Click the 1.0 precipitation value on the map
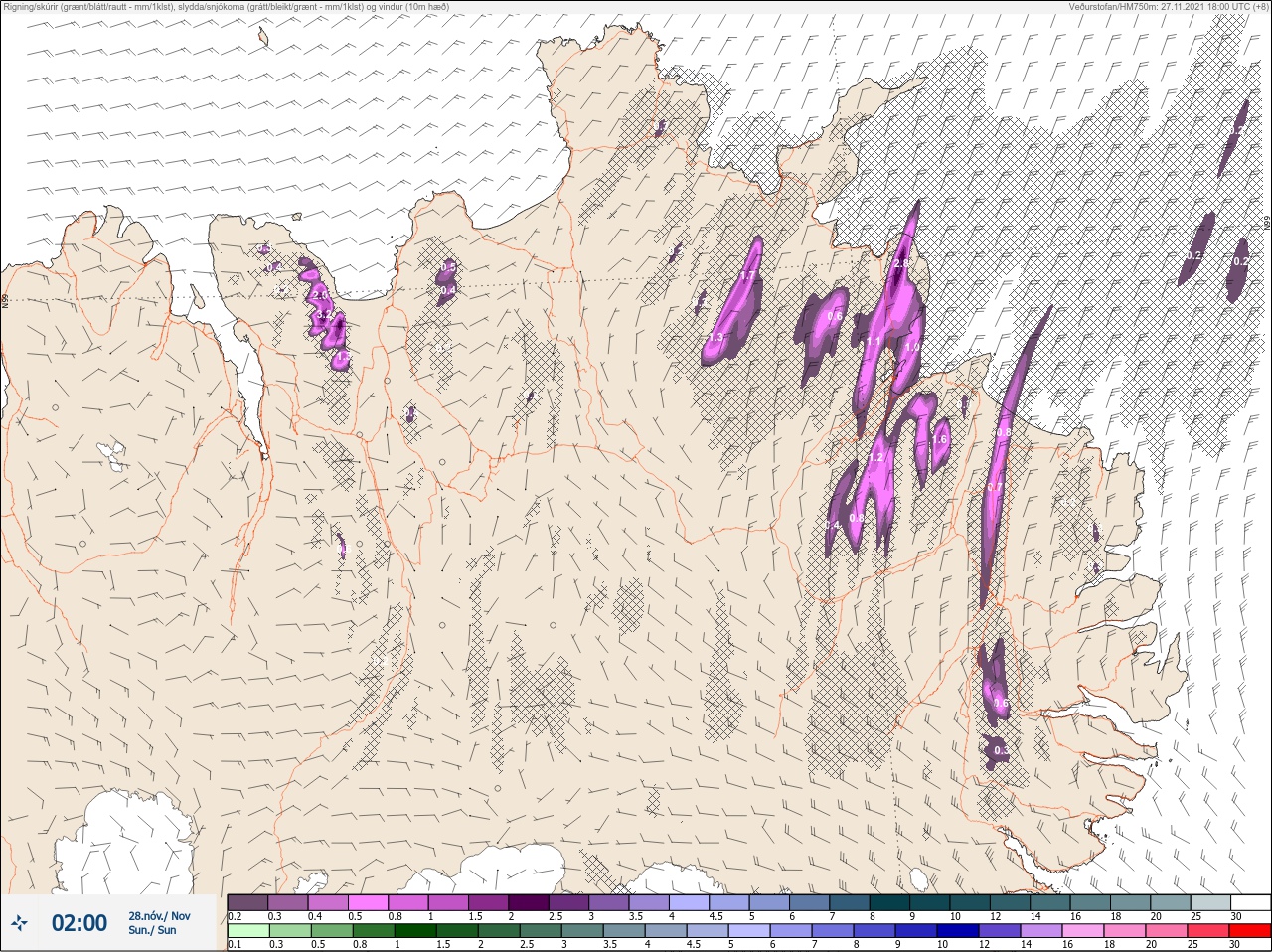 [x=911, y=348]
